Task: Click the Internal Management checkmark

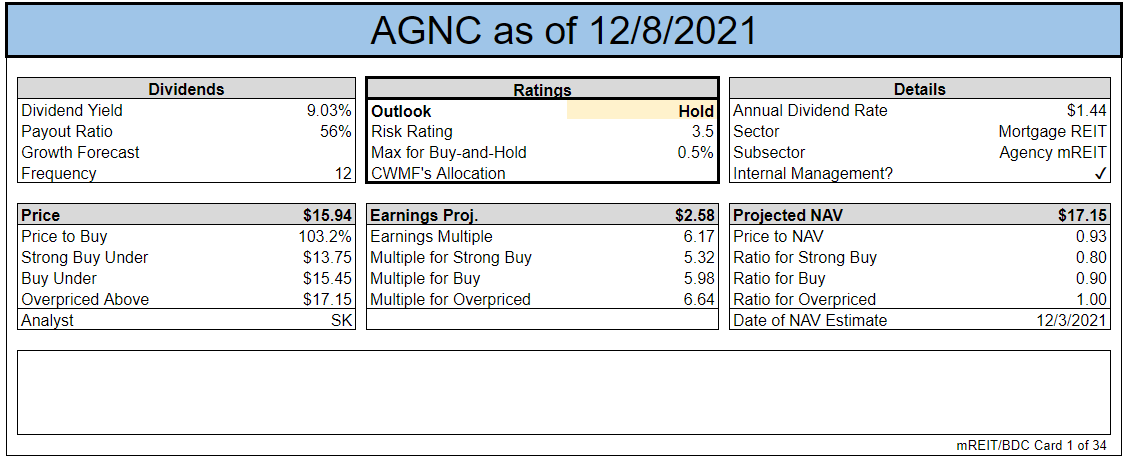Action: click(x=1100, y=173)
